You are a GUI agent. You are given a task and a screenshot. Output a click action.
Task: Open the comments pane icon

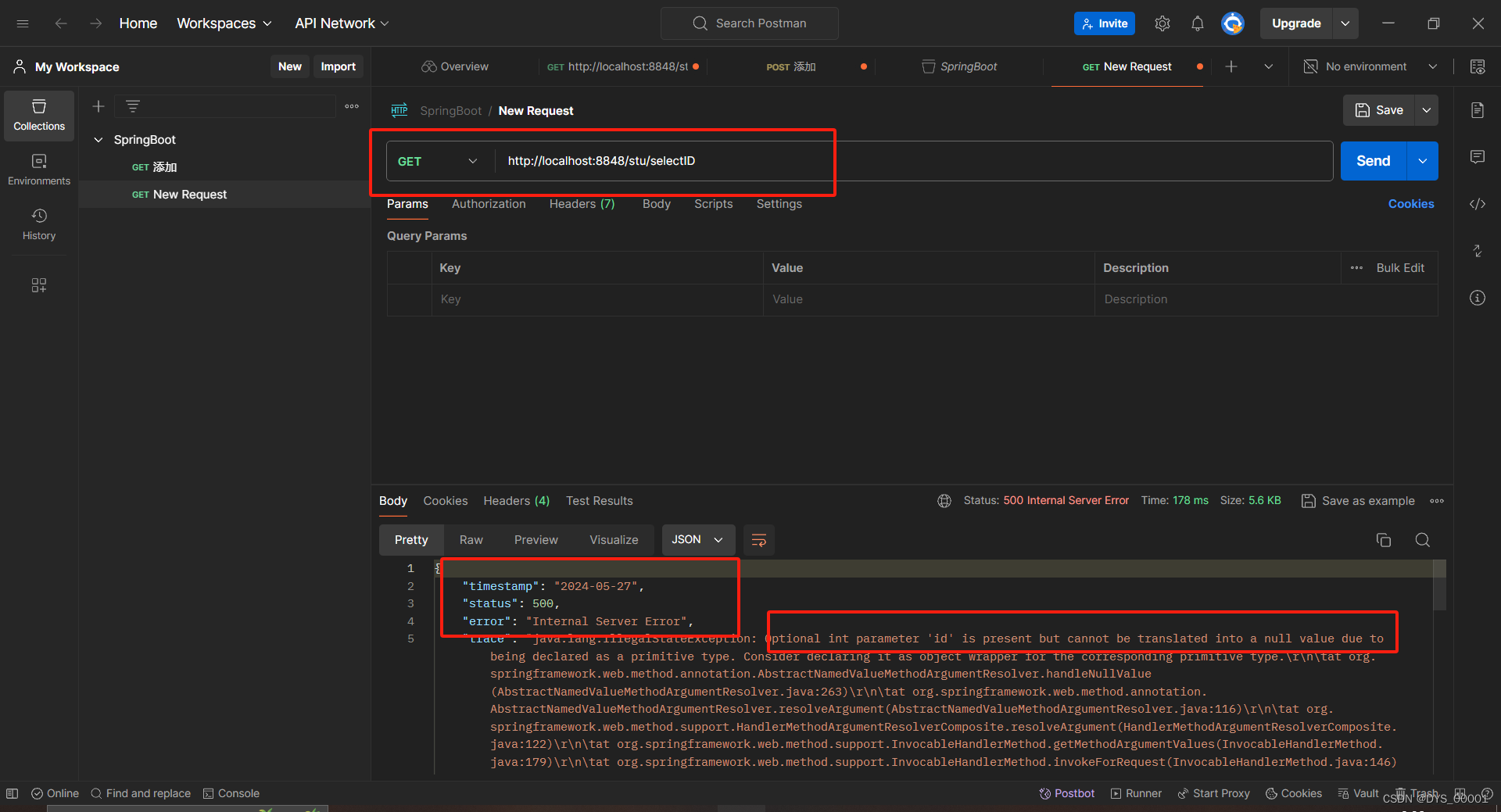(1478, 157)
